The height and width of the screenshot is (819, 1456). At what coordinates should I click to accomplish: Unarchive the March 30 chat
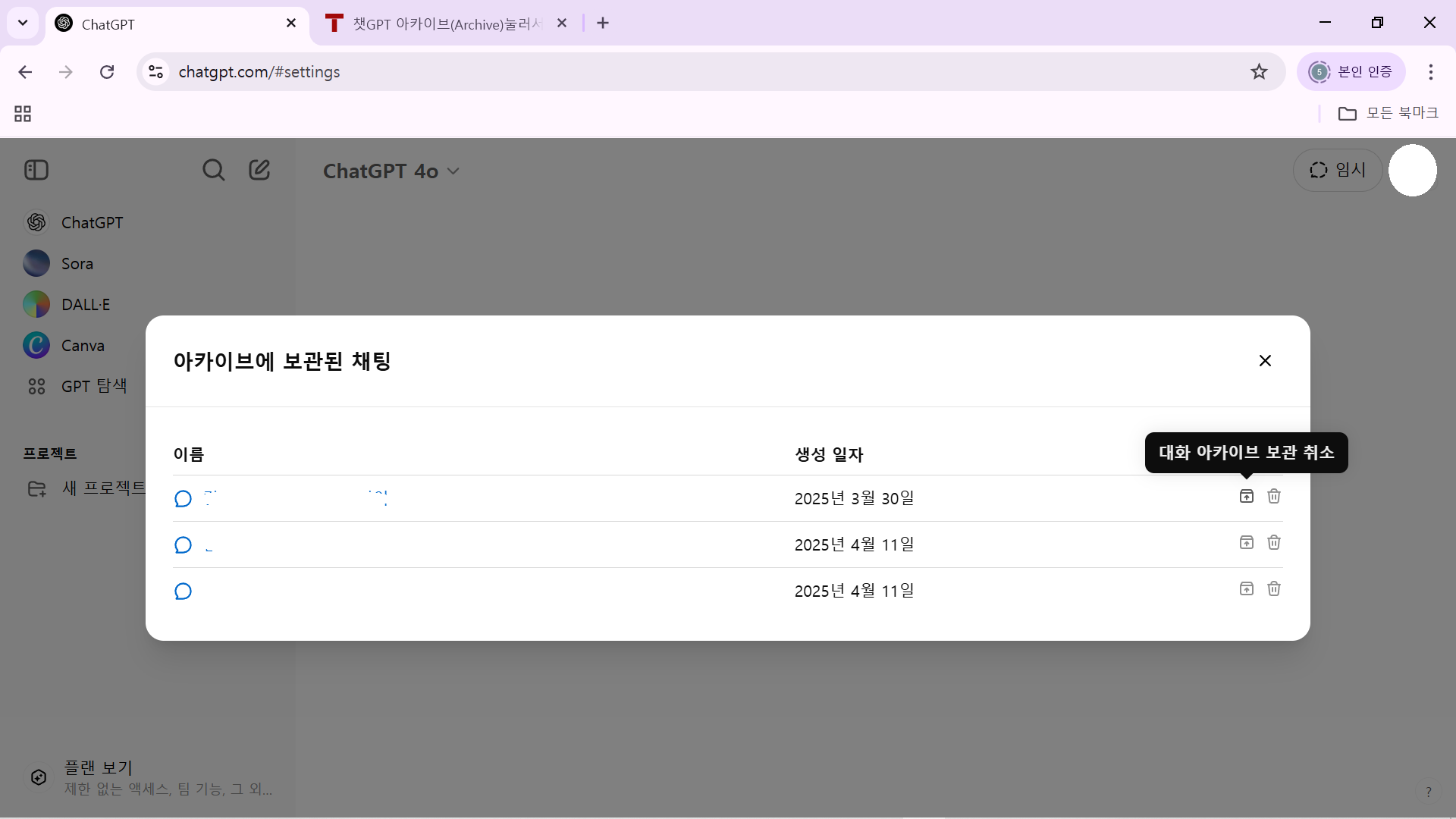[1246, 497]
